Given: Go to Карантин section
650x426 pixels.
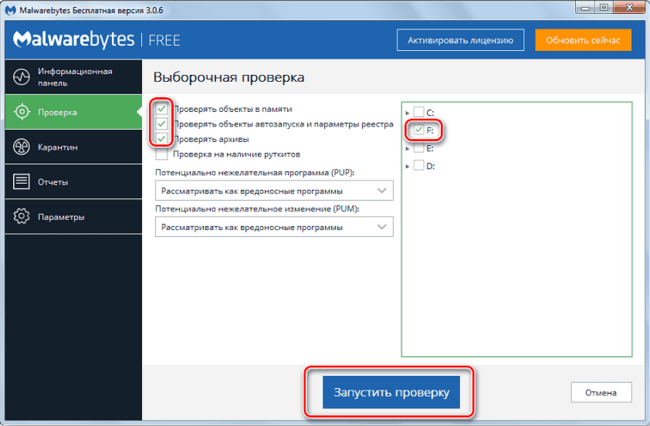Looking at the screenshot, I should click(73, 147).
